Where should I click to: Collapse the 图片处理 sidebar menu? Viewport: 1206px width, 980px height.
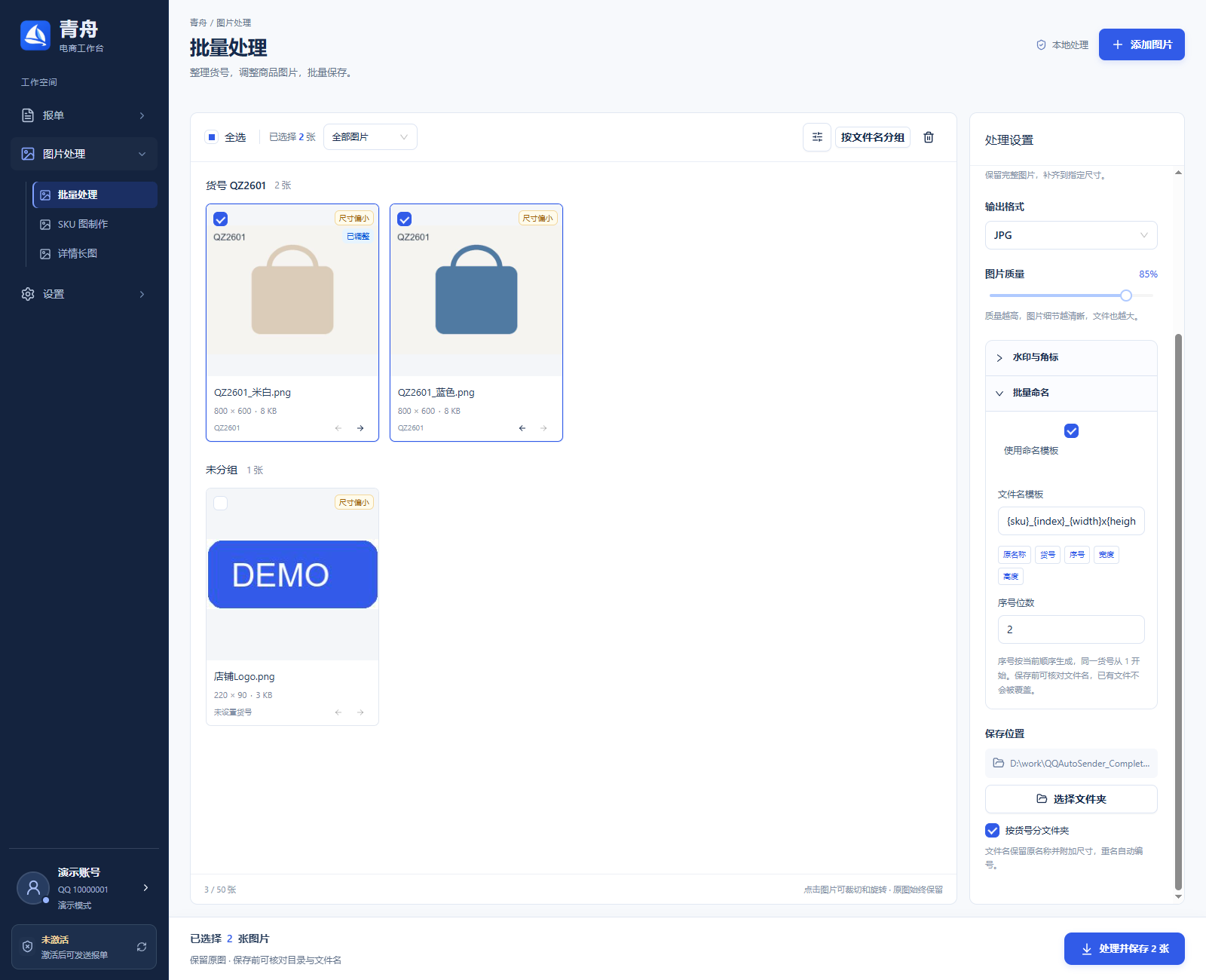pos(84,154)
